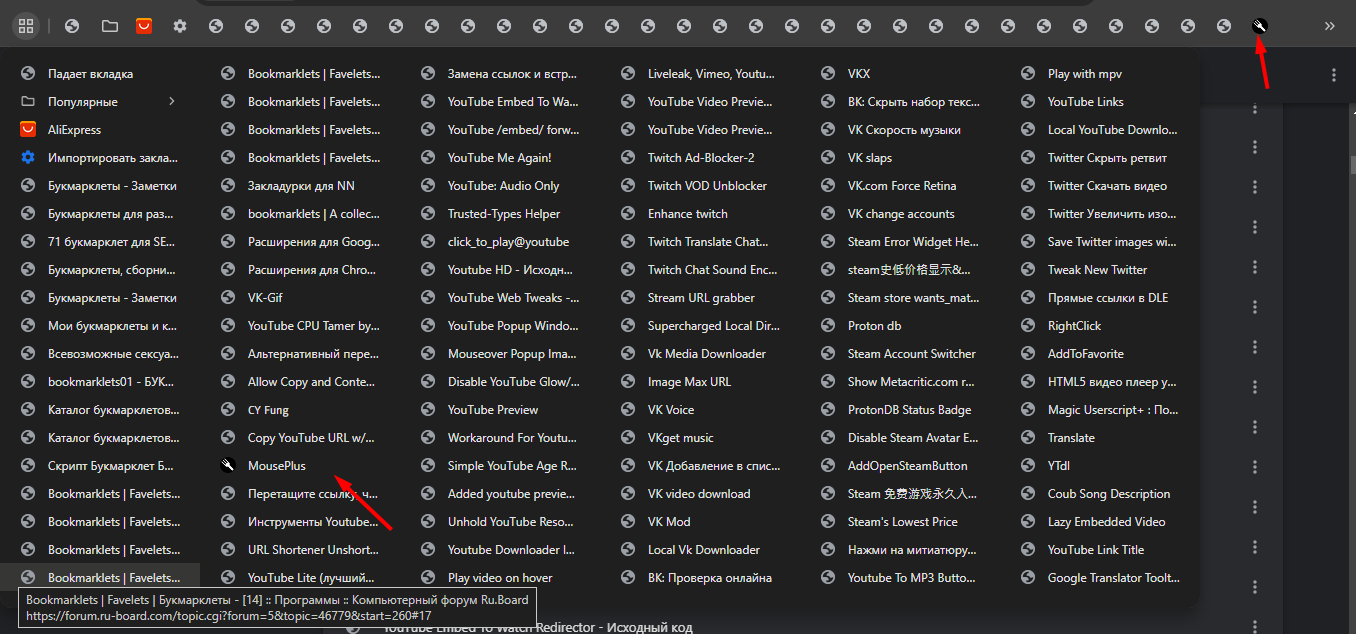Click the globe icon beside VK Voice
Image resolution: width=1356 pixels, height=634 pixels.
[x=628, y=410]
